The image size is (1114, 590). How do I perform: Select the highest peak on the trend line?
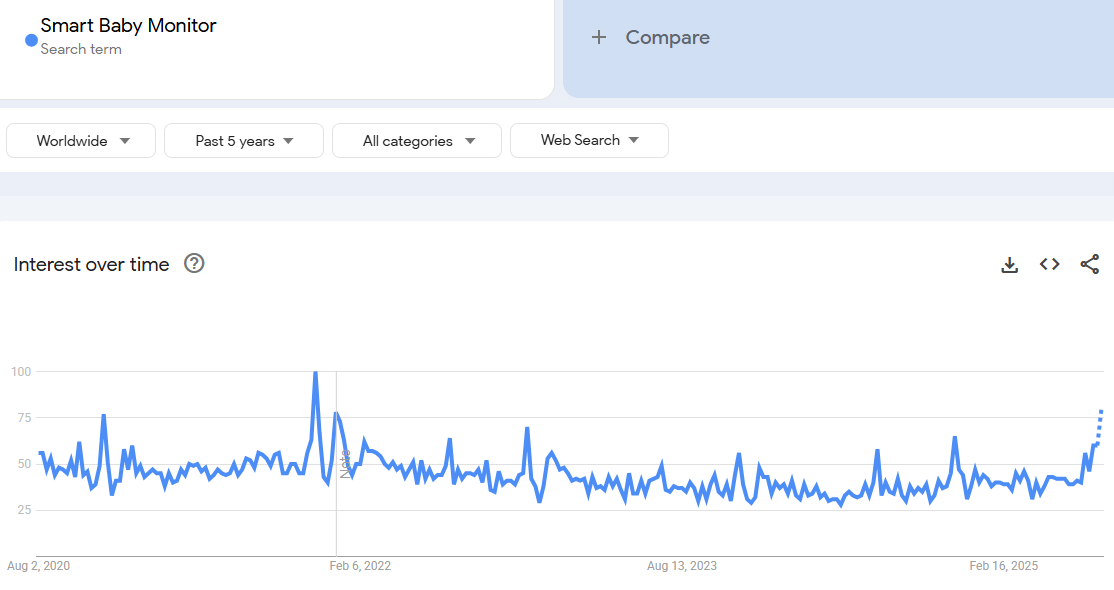(x=315, y=373)
